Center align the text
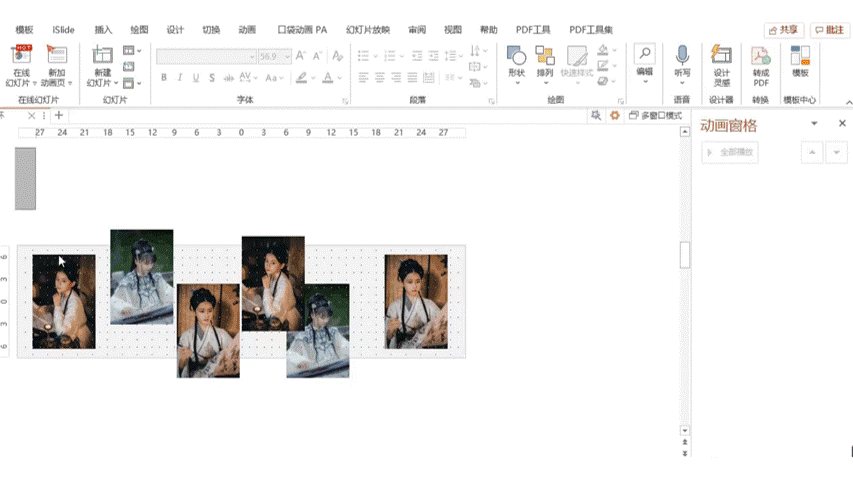Screen dimensions: 853x480 coord(380,78)
